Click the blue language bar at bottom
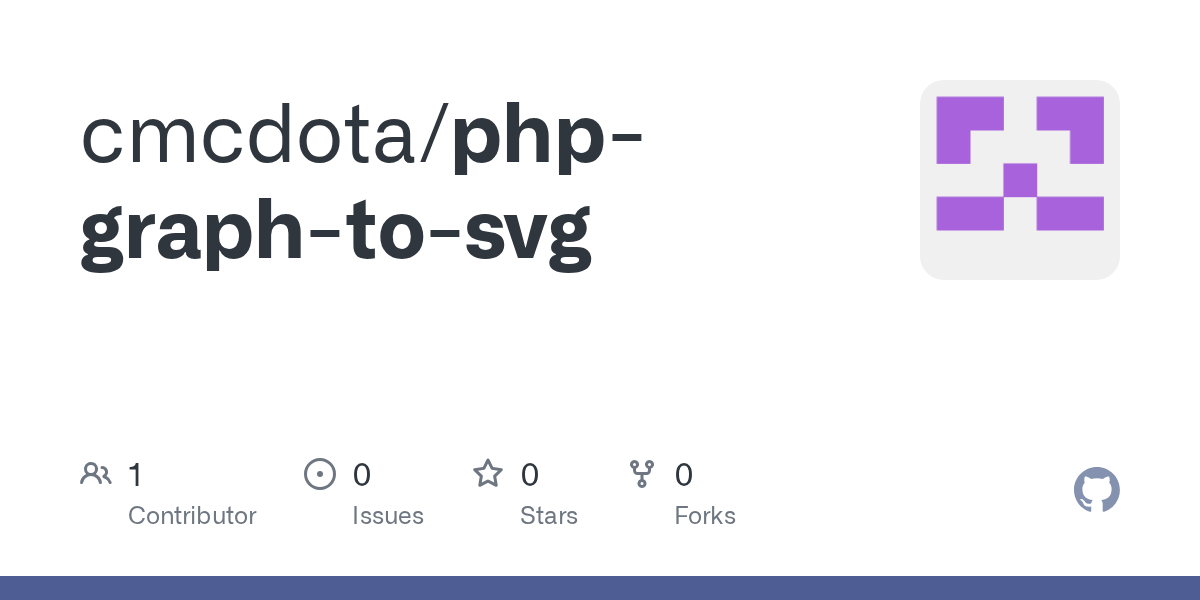The height and width of the screenshot is (600, 1200). (x=600, y=588)
